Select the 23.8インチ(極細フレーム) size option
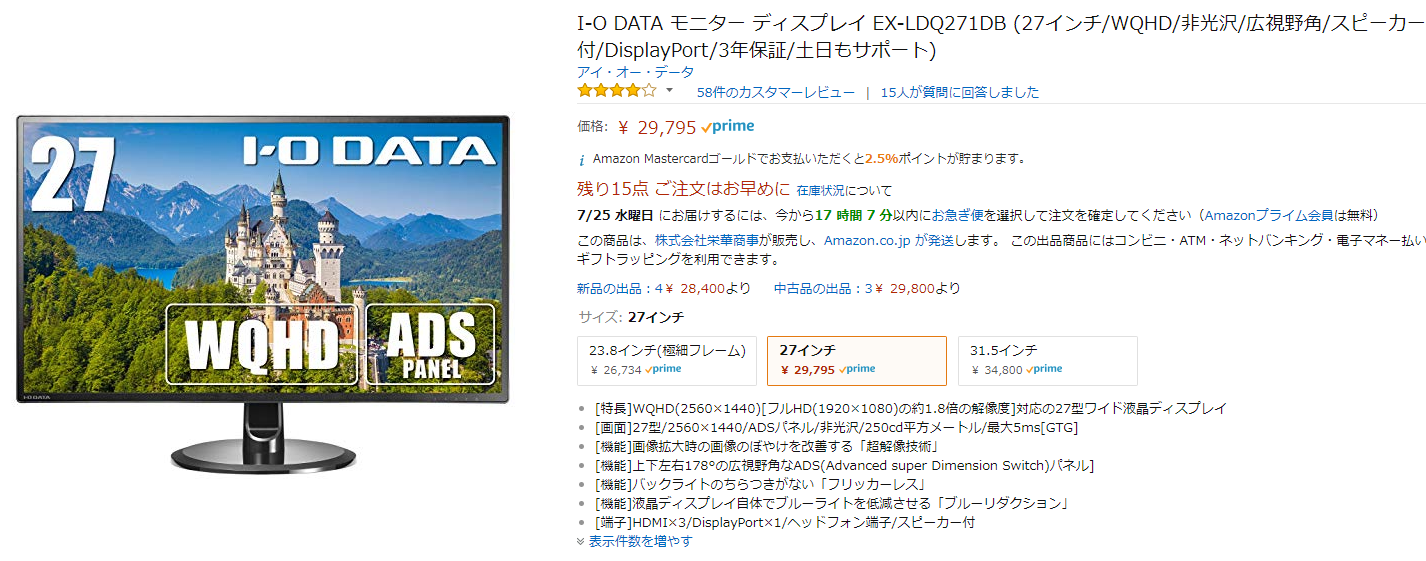This screenshot has height=561, width=1426. [667, 360]
